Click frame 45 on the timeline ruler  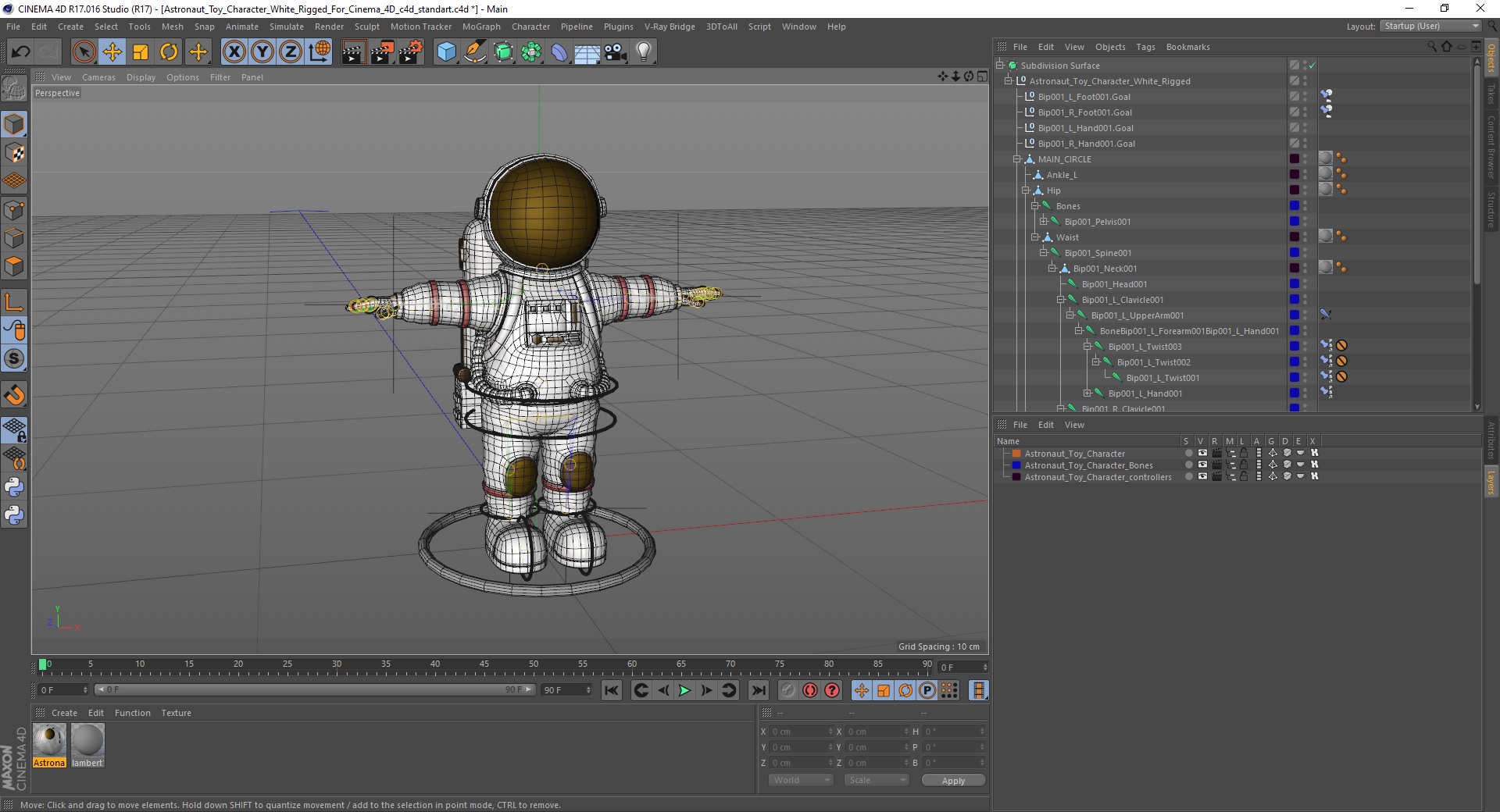[484, 666]
